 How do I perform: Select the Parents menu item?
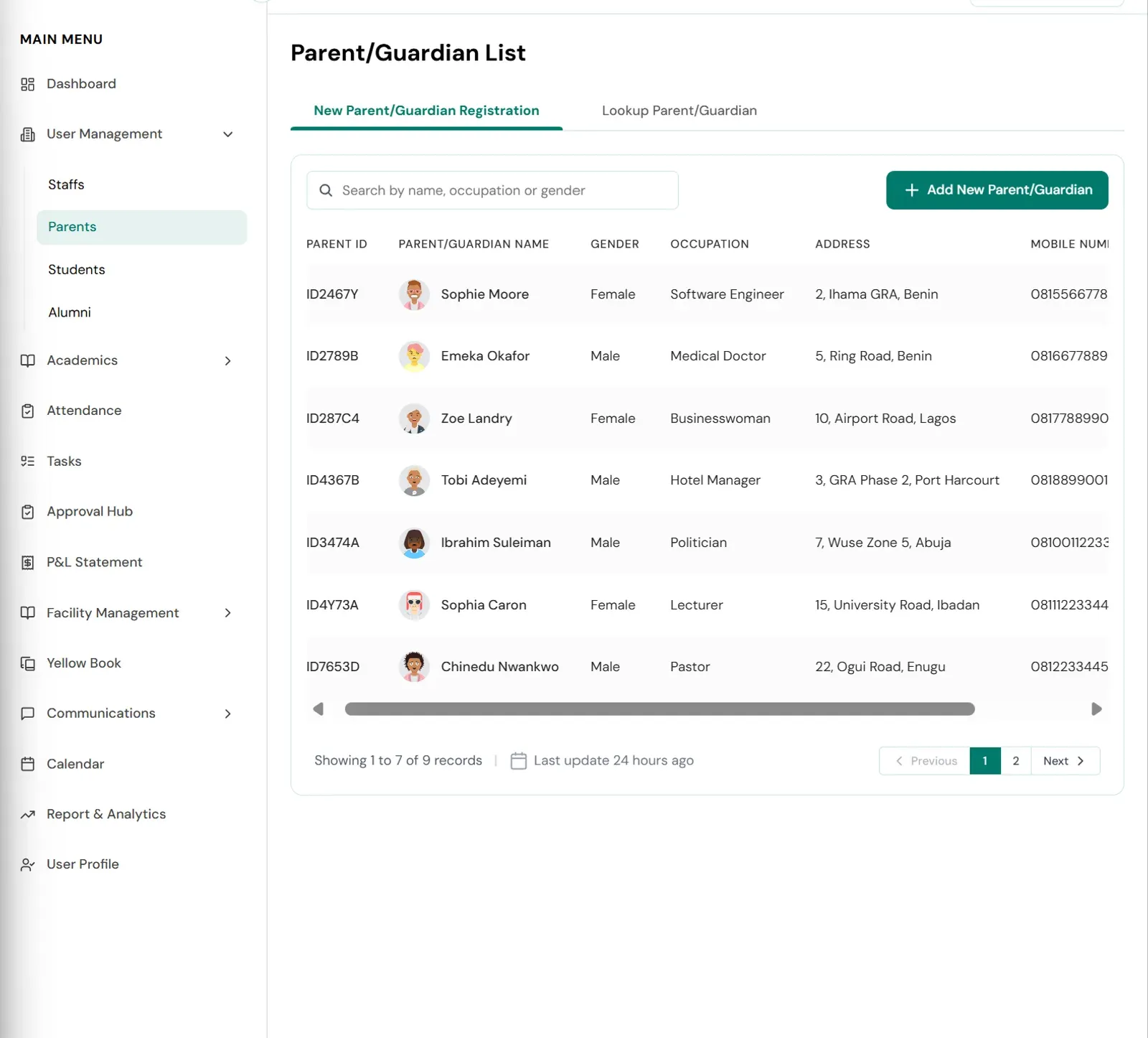[x=141, y=227]
